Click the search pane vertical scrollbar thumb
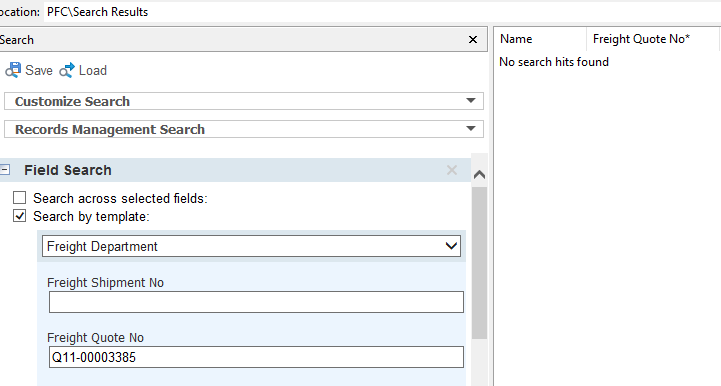This screenshot has height=386, width=721. (479, 262)
